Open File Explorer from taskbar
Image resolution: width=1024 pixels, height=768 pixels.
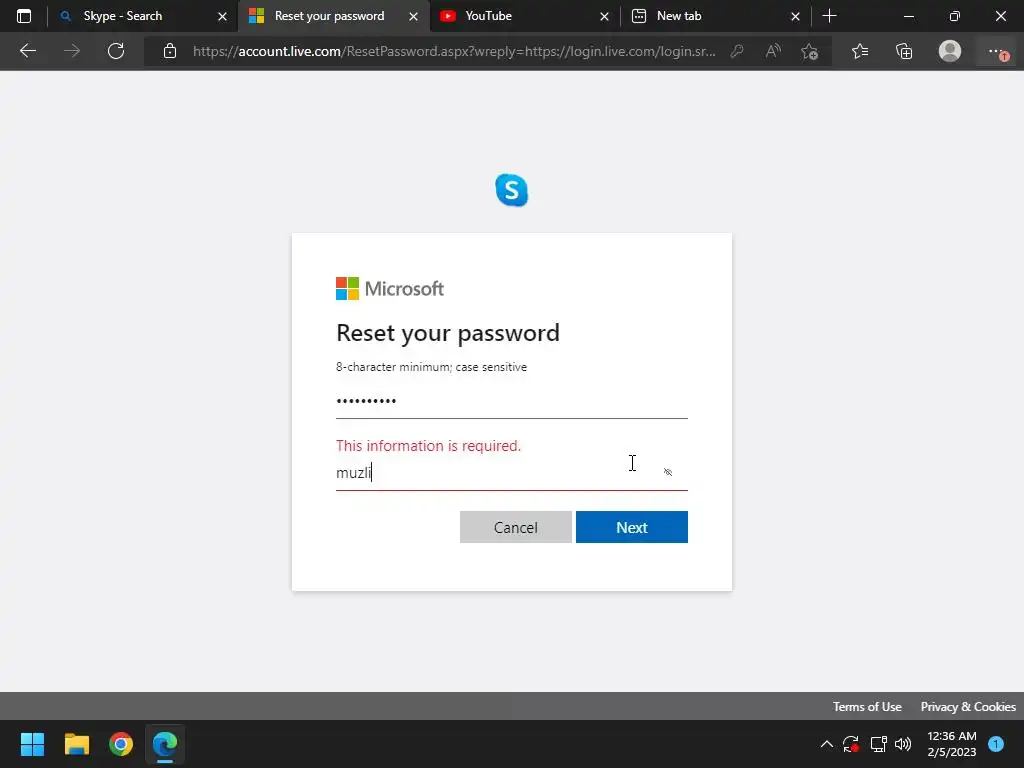[77, 744]
